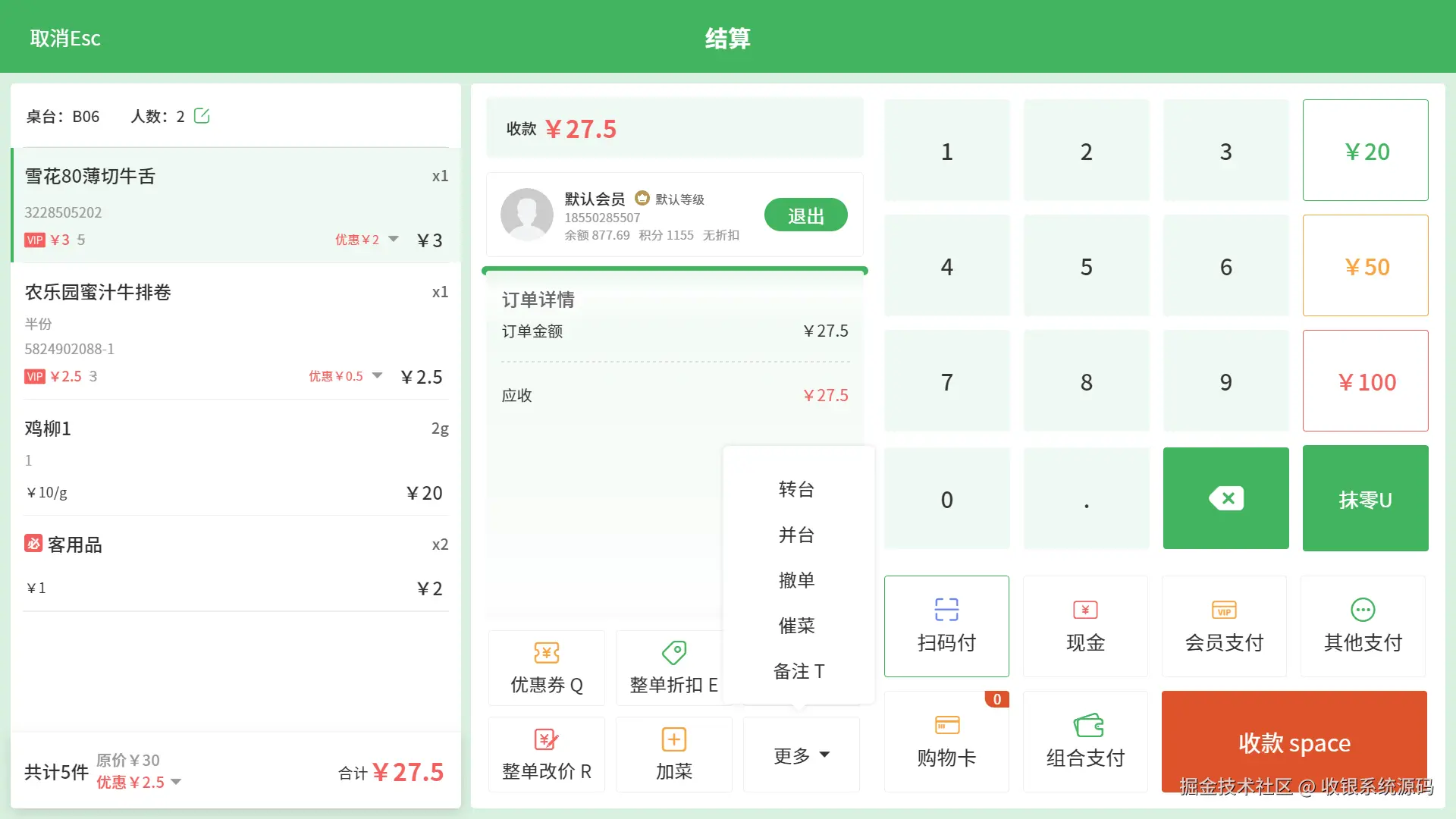This screenshot has width=1456, height=819.
Task: Click the edit icon next to guest count
Action: click(202, 116)
